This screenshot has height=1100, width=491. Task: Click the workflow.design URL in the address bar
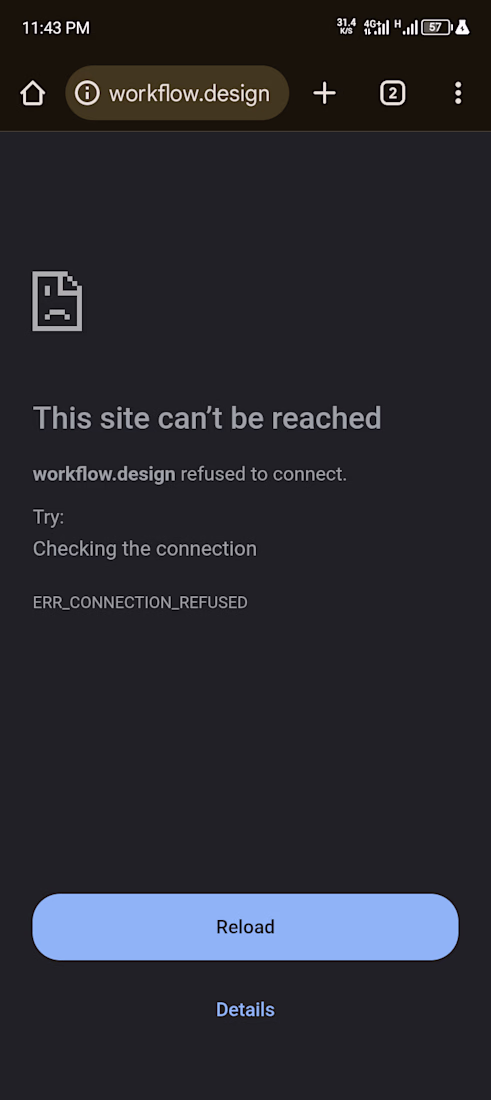(189, 93)
